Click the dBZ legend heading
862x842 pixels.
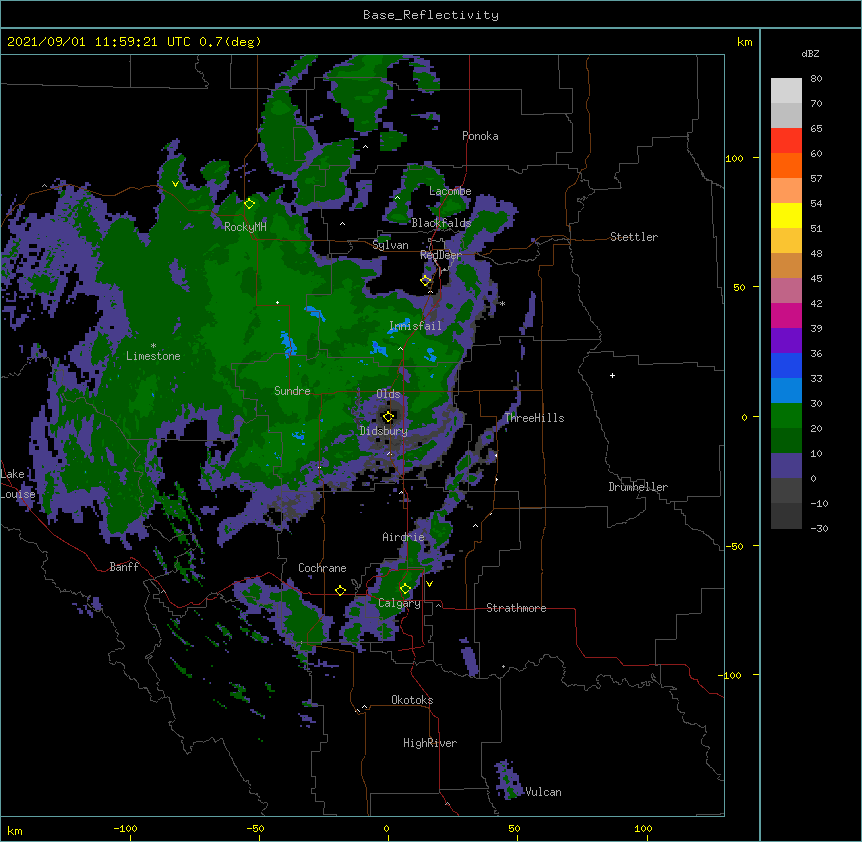(x=810, y=53)
